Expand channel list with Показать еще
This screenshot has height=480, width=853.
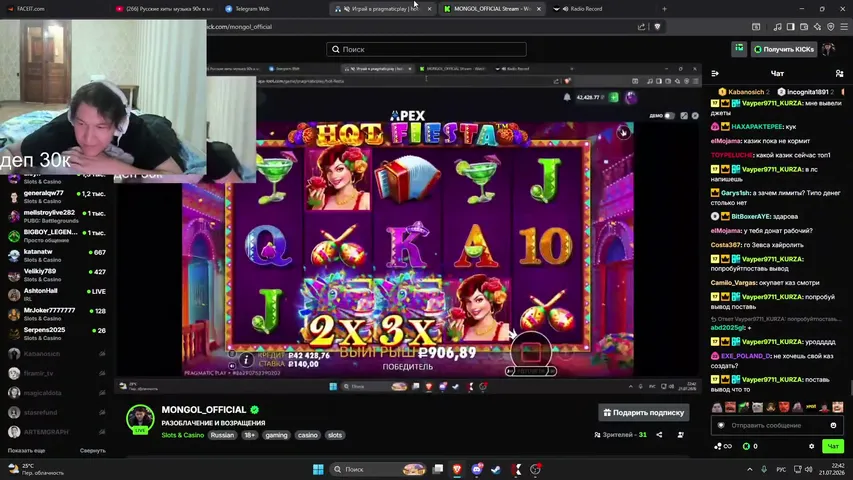26,451
